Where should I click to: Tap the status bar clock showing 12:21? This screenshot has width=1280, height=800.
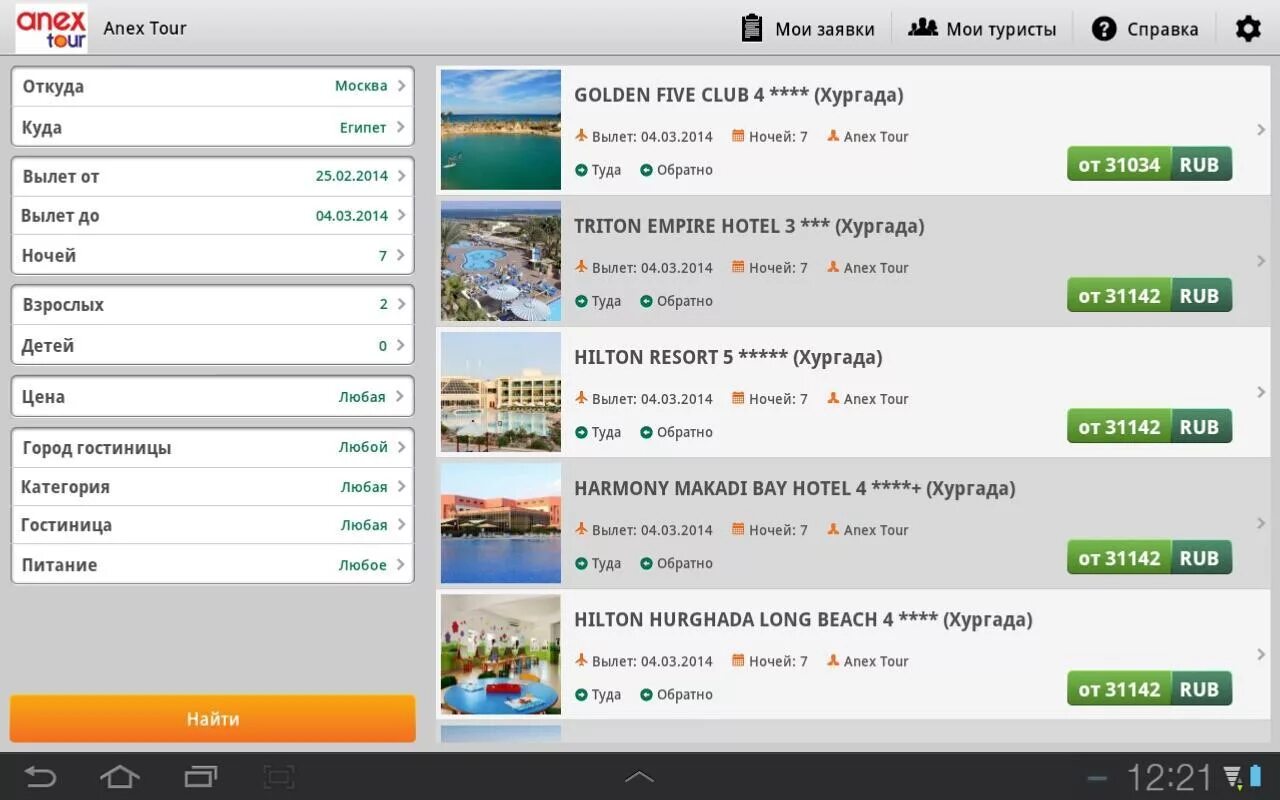coord(1169,777)
